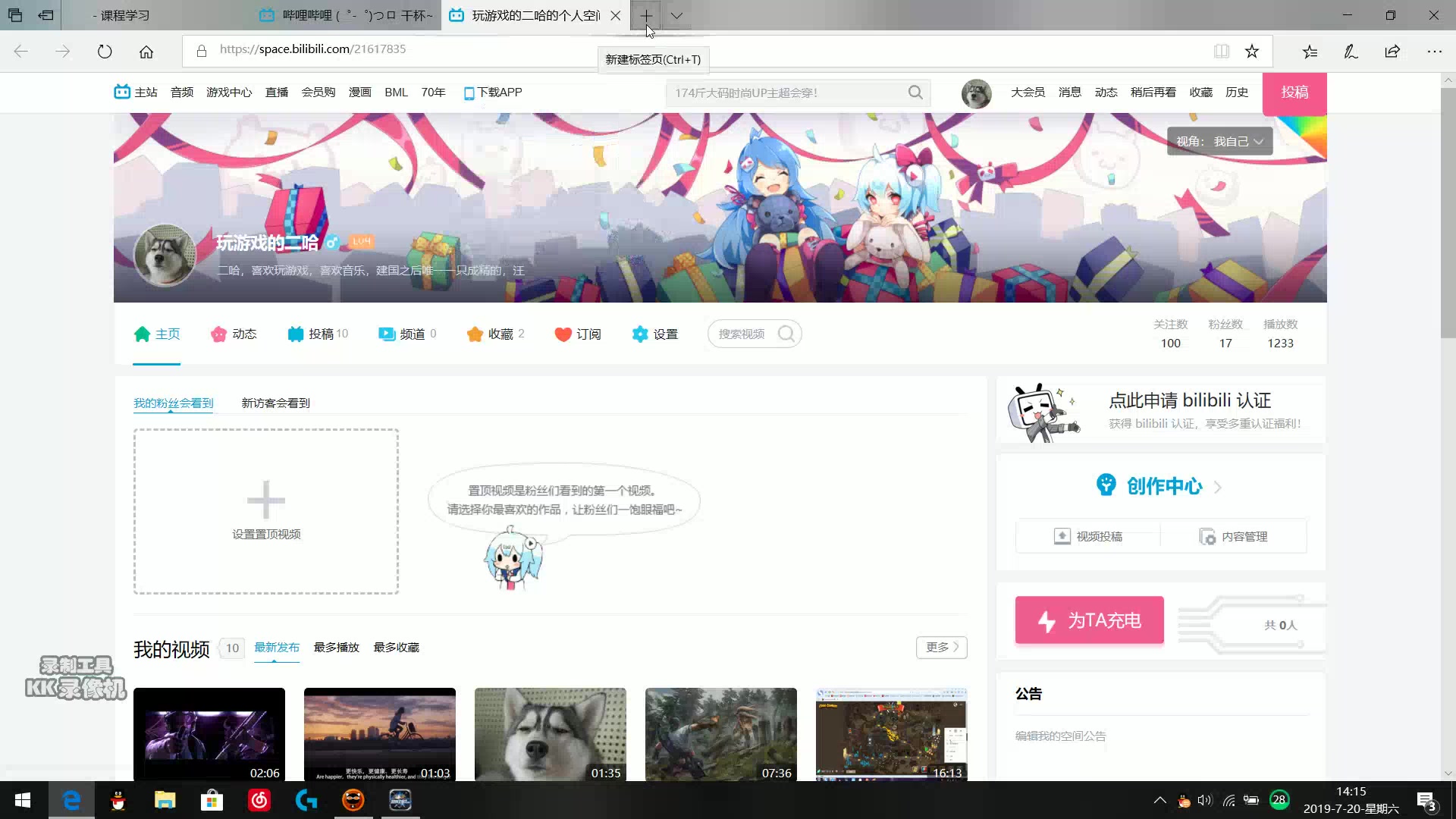Screen dimensions: 1456x819
Task: Sort videos by 最多播放
Action: click(x=336, y=647)
